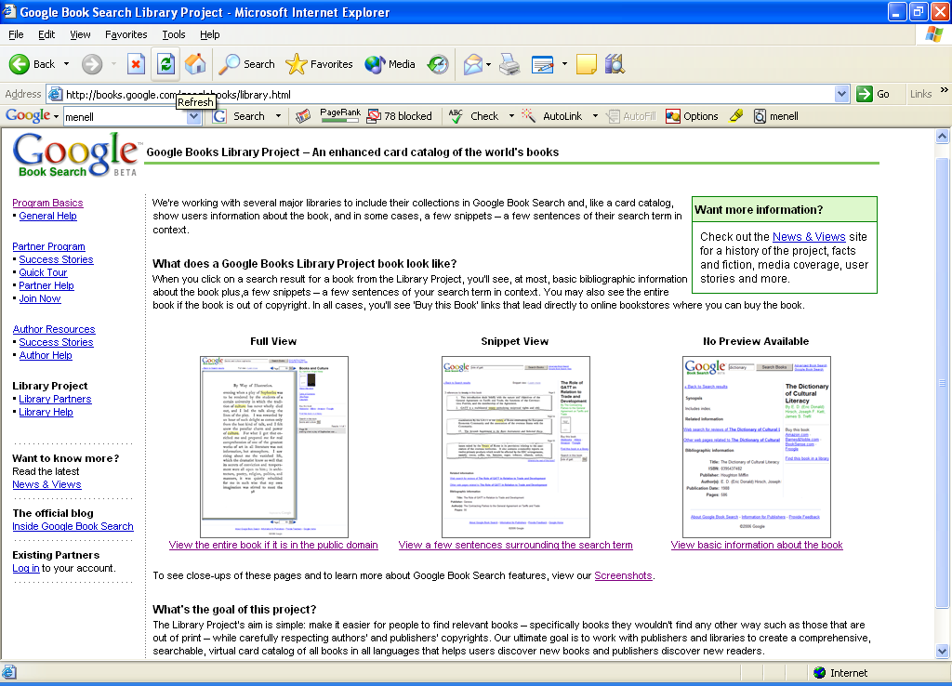
Task: Open the Edit menu
Action: 46,35
